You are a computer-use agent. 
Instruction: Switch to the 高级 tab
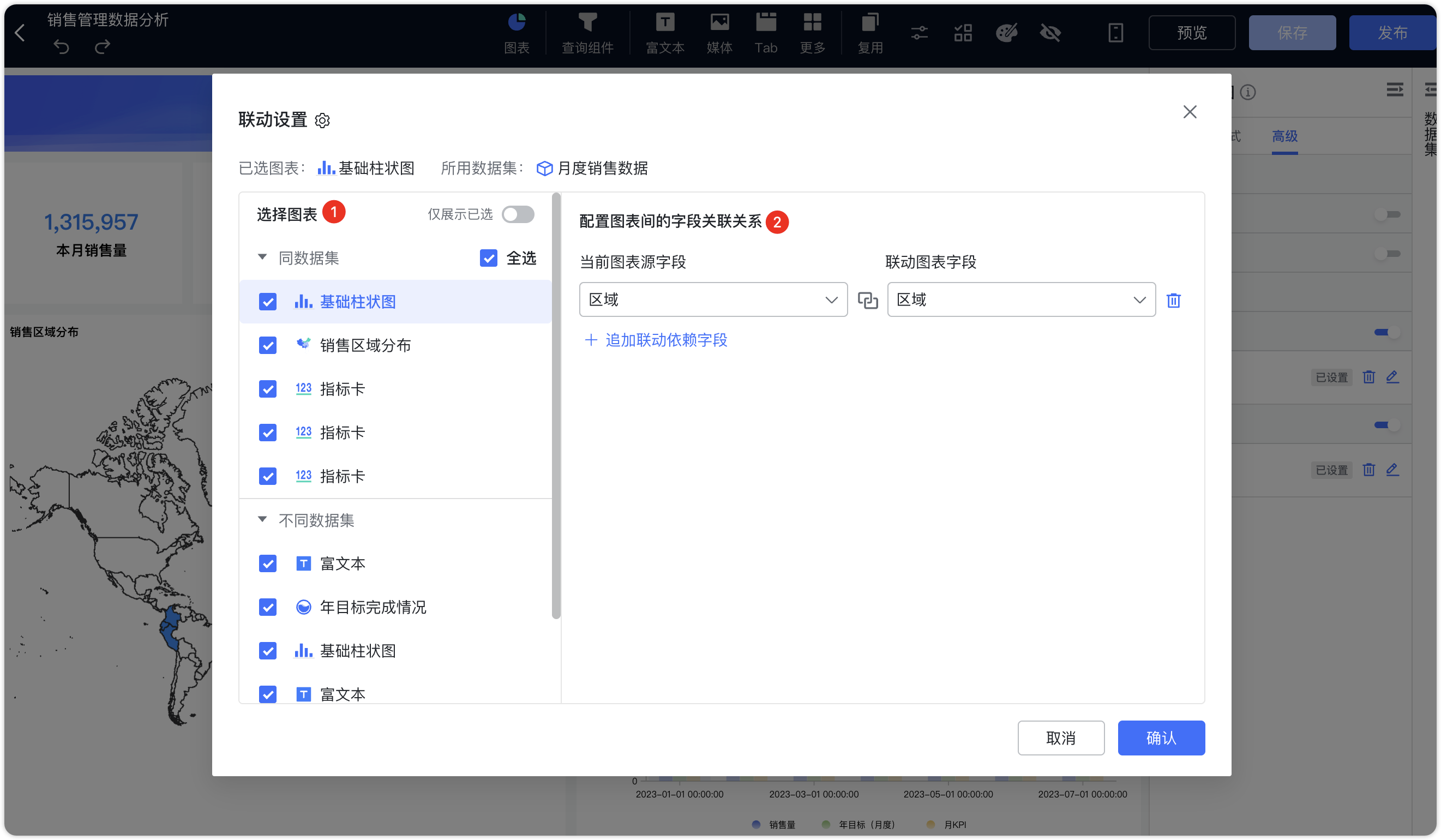1284,136
